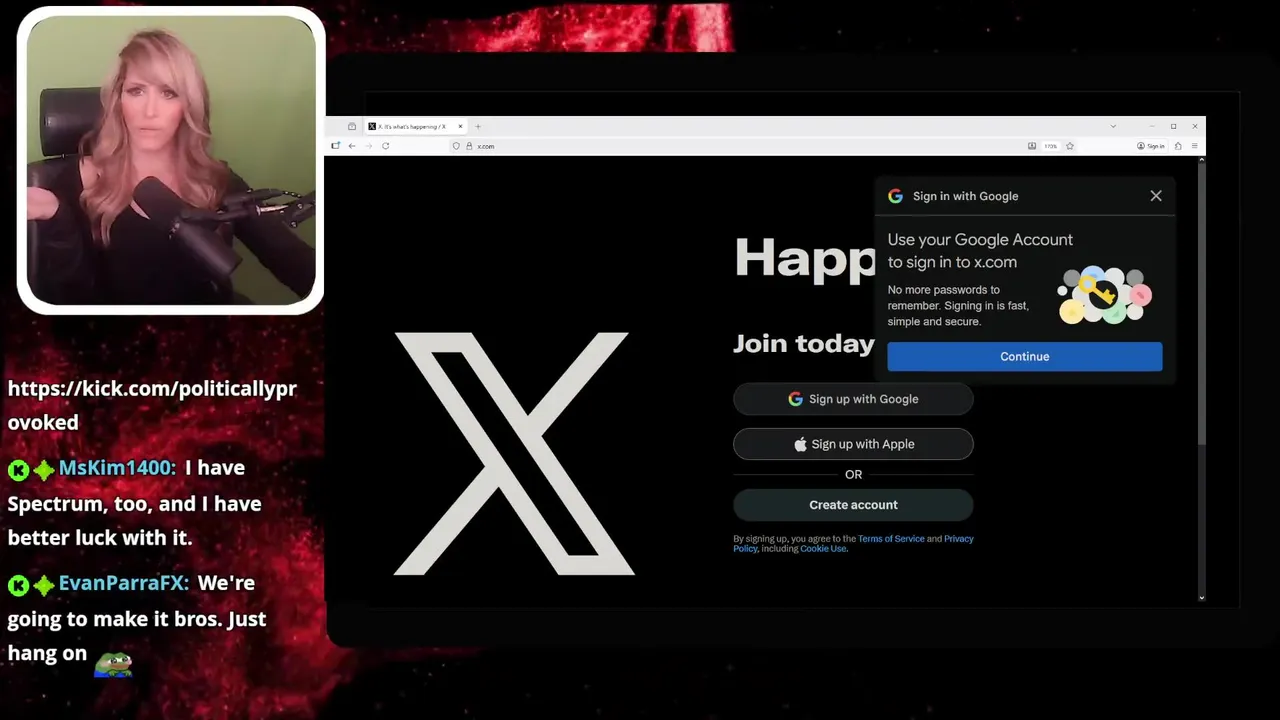This screenshot has width=1280, height=720.
Task: Click the Google G logo in popup header
Action: click(895, 196)
